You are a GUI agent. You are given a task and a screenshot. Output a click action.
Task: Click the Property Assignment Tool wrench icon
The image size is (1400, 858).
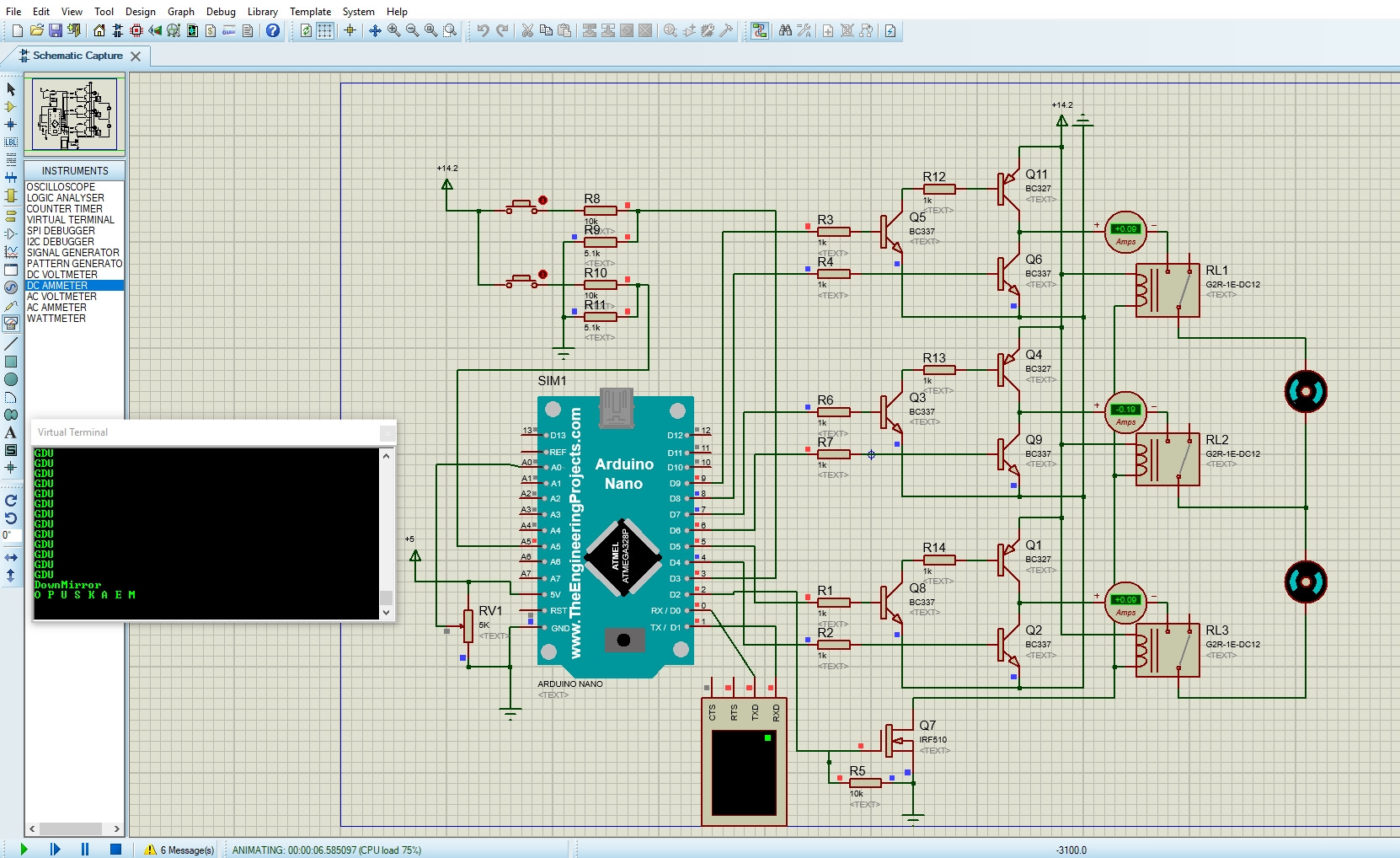pos(804,30)
